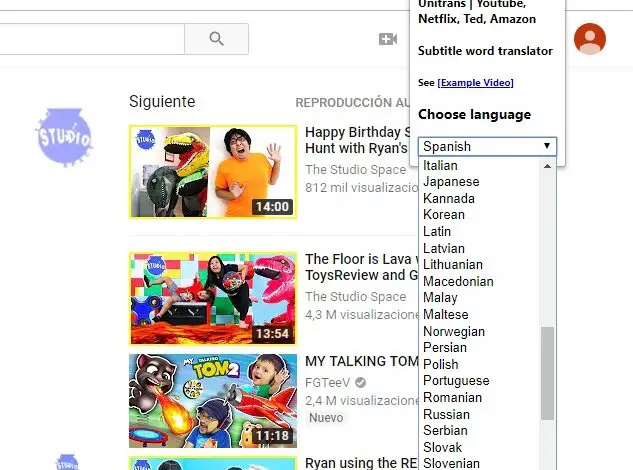Click the MY TALKING TOM title

tap(361, 361)
